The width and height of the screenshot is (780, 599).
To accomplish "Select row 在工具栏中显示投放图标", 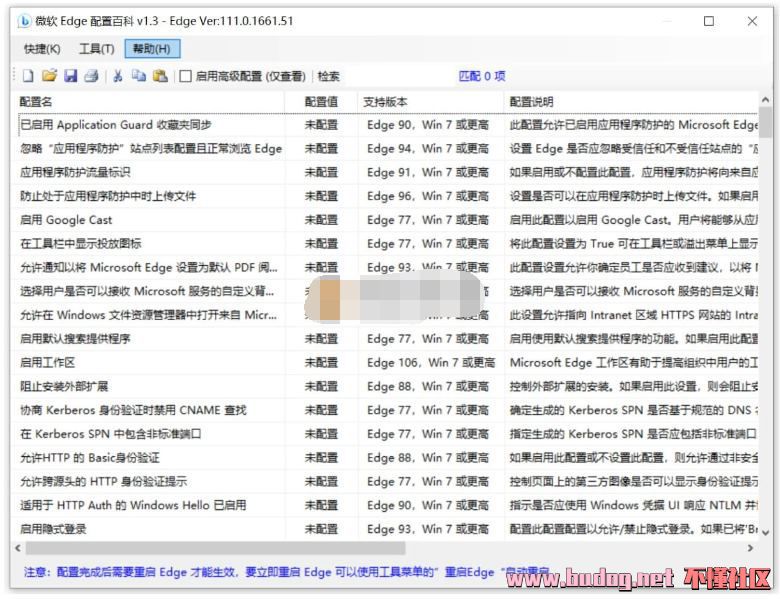I will coord(386,244).
